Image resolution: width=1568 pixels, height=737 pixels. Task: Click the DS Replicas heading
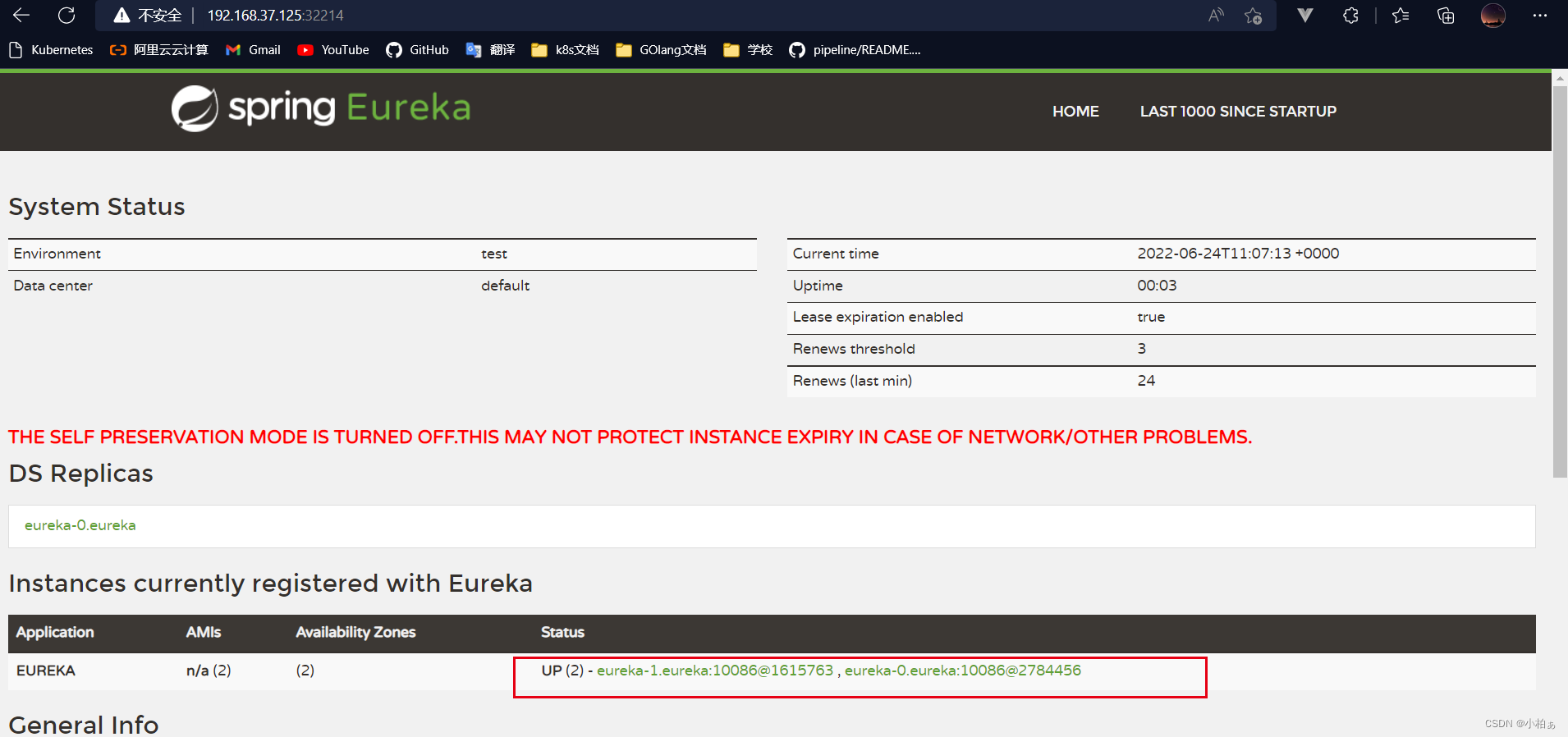point(80,474)
